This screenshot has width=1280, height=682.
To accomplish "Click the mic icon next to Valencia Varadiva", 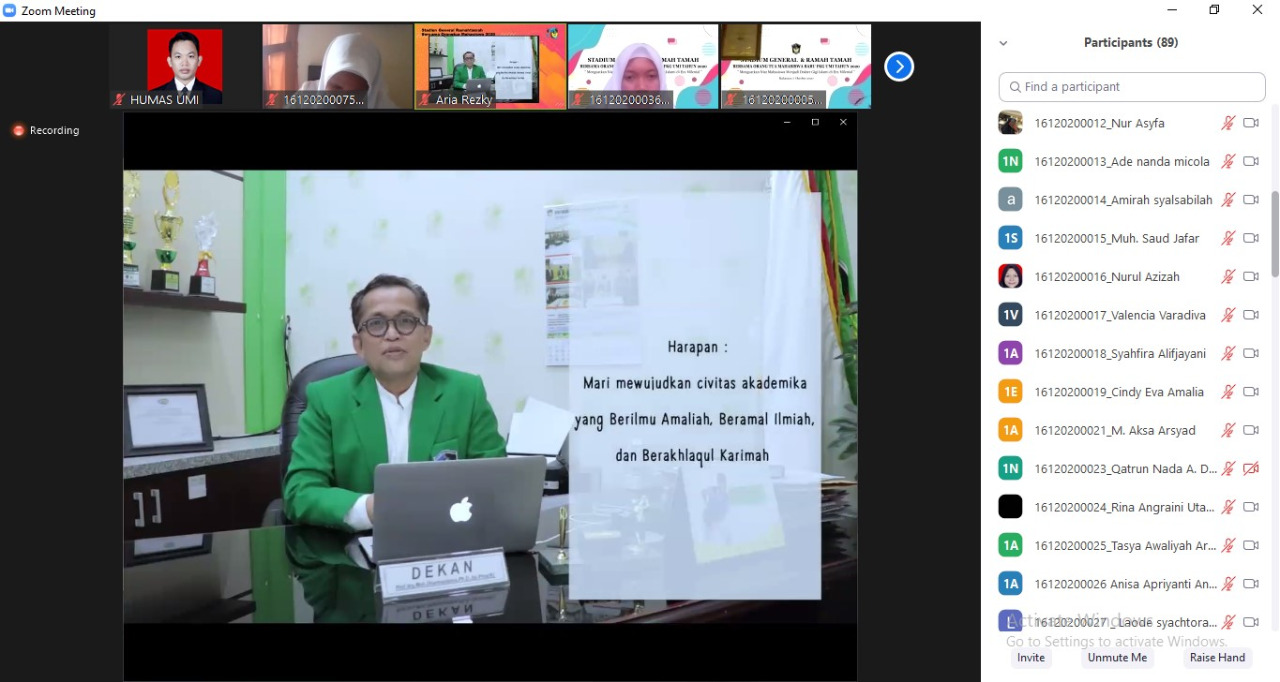I will click(x=1228, y=315).
